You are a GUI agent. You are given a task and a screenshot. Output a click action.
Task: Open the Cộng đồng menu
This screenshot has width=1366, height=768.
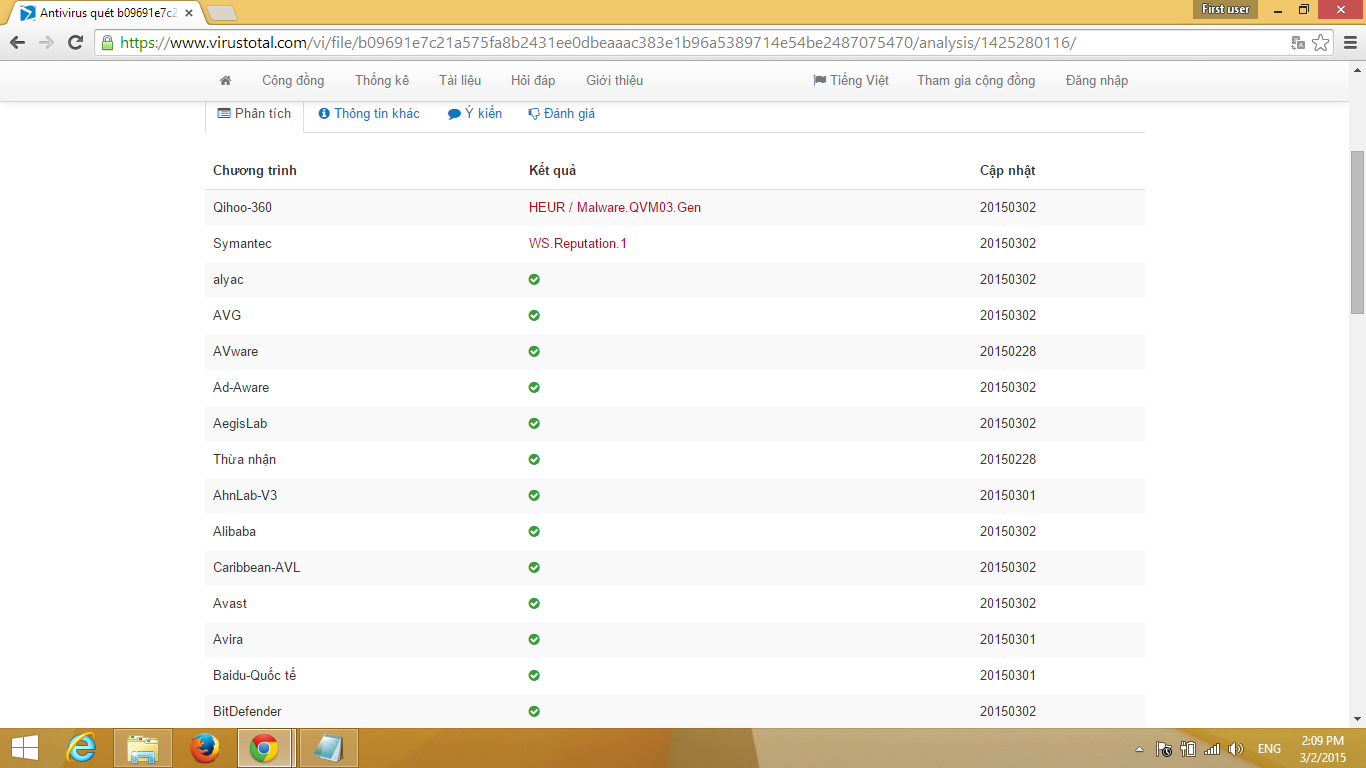293,80
